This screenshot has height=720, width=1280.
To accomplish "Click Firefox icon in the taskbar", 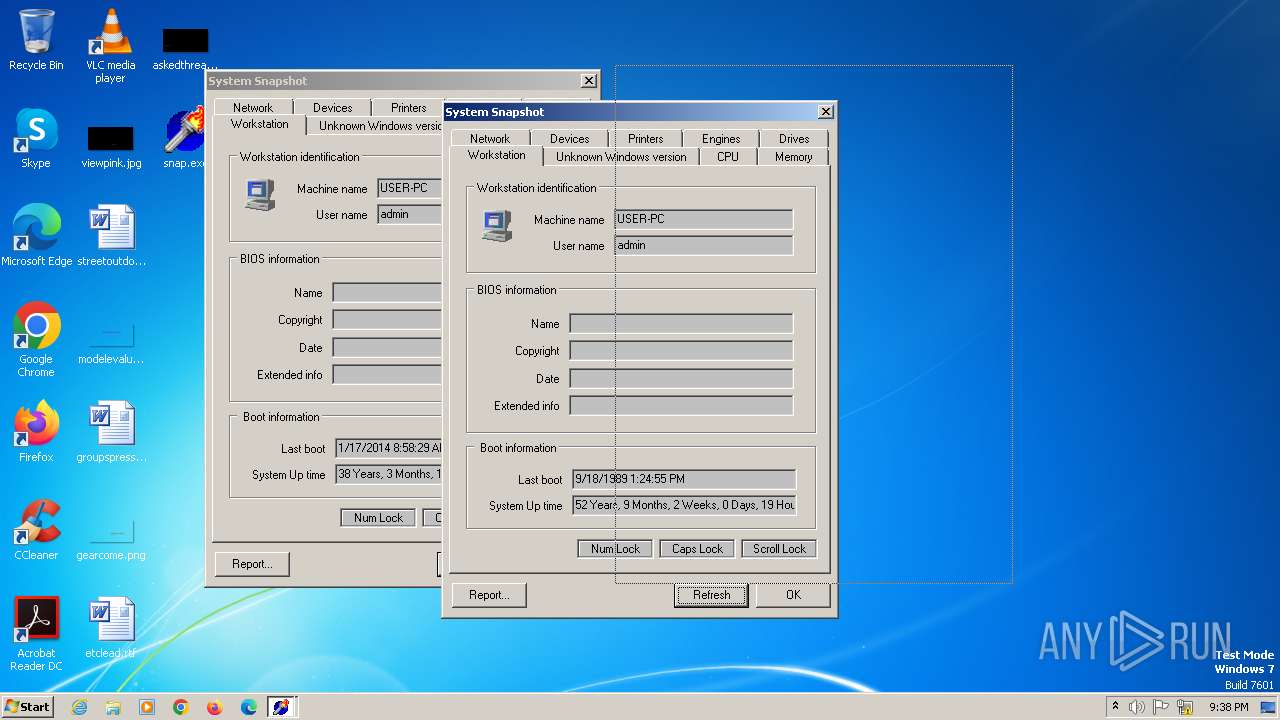I will pyautogui.click(x=215, y=707).
